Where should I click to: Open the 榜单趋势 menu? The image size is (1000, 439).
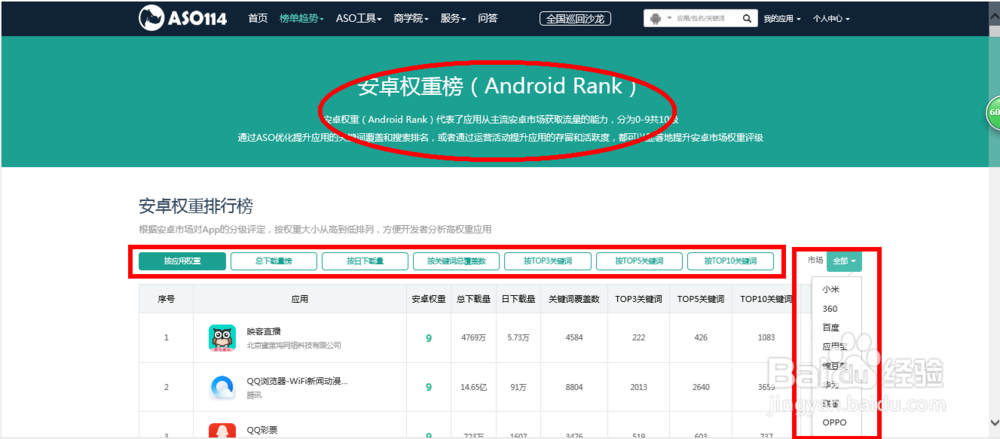click(302, 19)
